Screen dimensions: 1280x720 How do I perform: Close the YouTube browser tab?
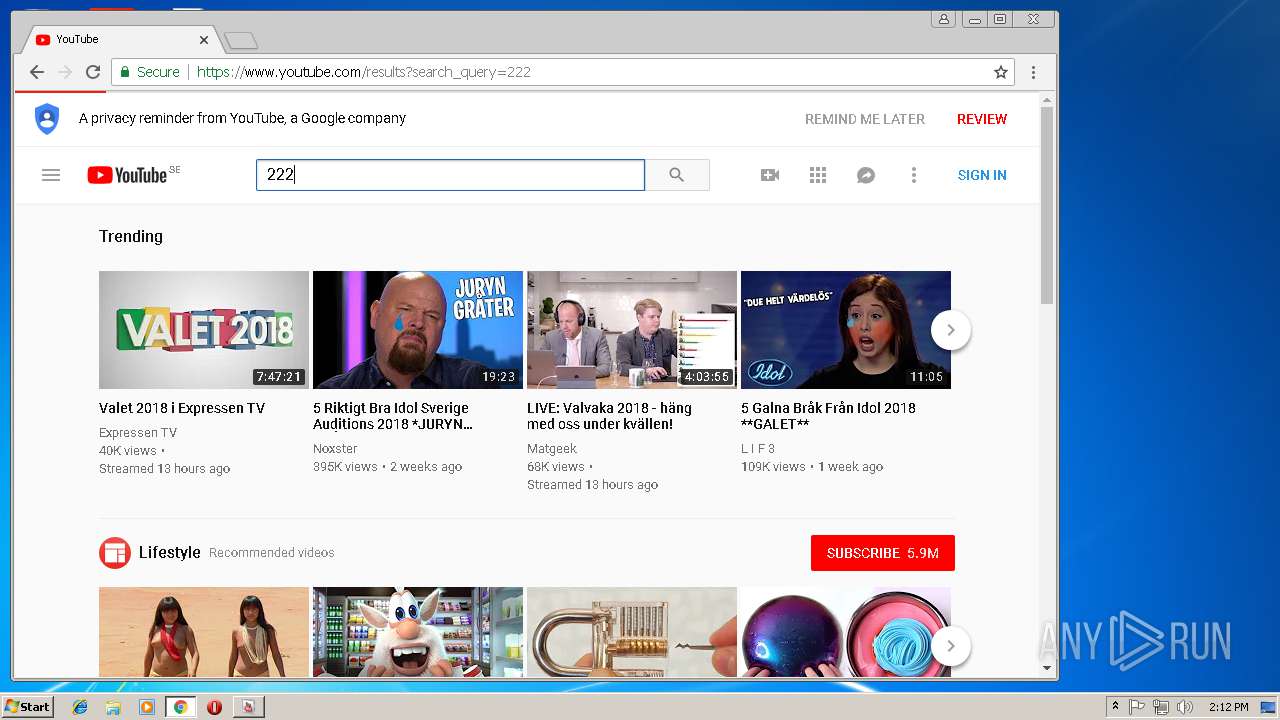point(204,40)
